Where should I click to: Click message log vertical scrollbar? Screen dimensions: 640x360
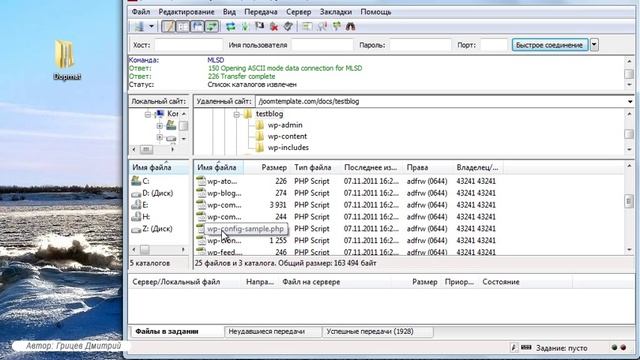[629, 73]
